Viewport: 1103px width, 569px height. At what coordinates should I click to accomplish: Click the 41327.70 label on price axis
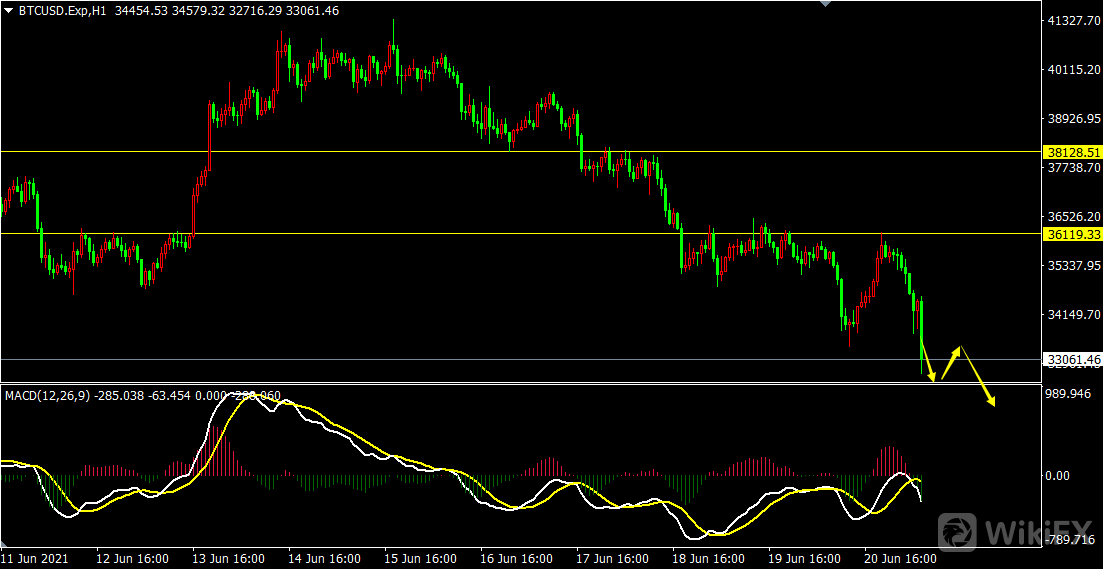[x=1072, y=21]
